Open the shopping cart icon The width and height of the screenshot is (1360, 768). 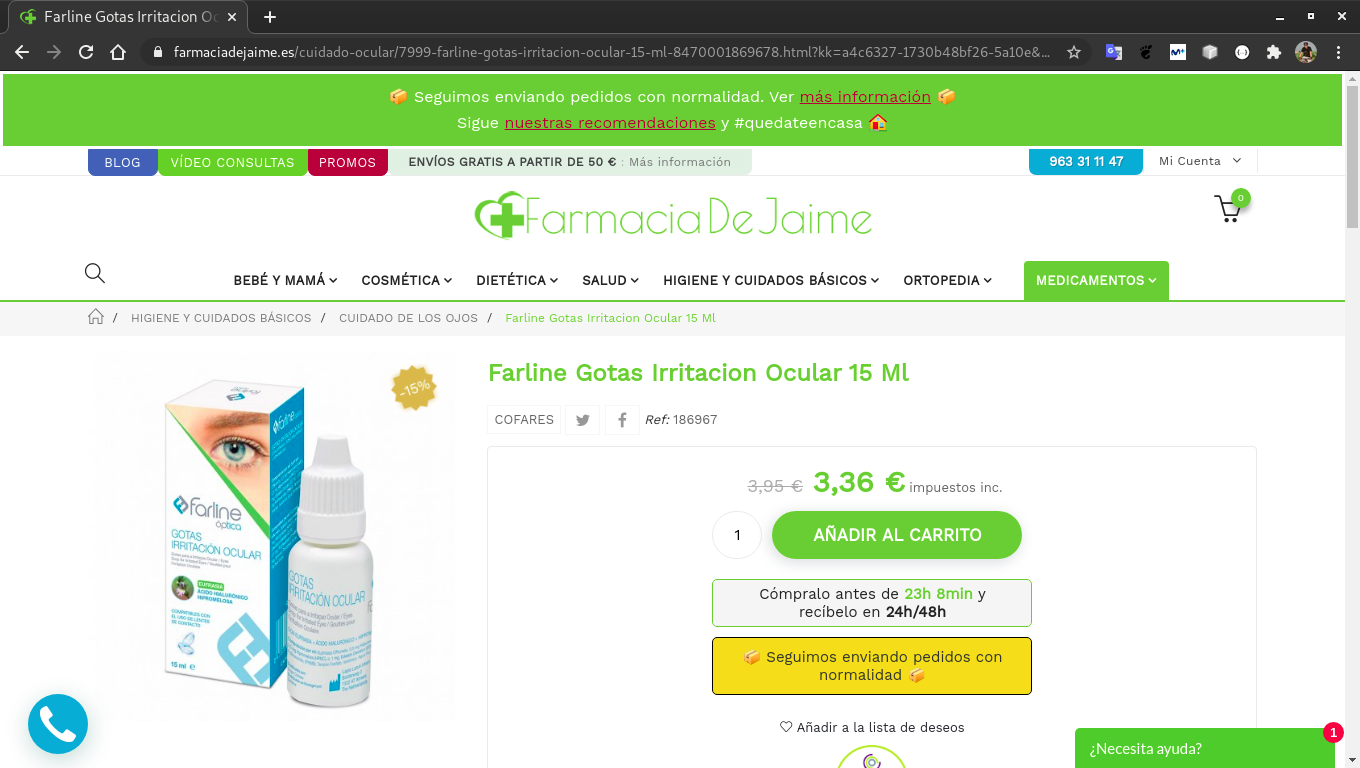coord(1228,209)
